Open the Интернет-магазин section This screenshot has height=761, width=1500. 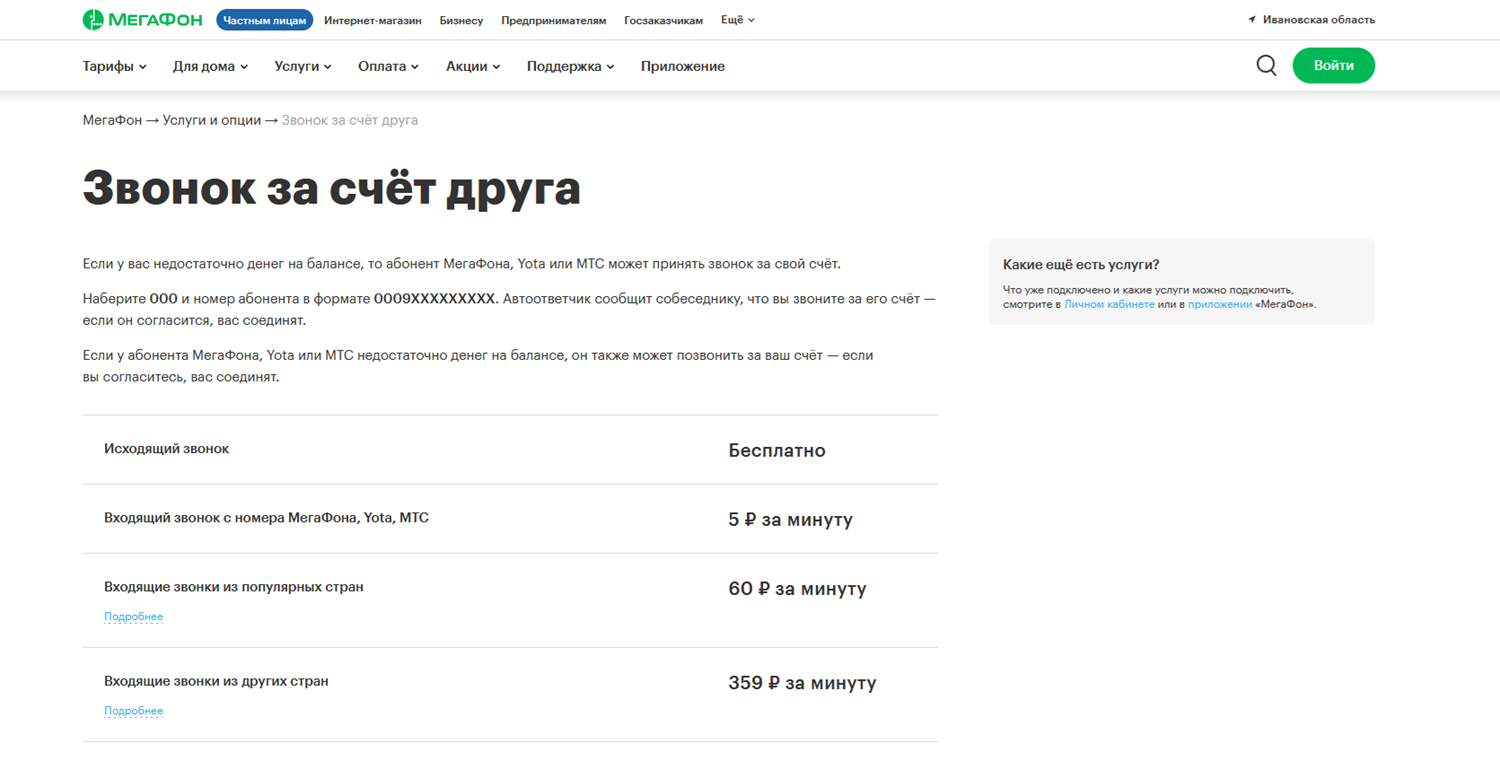click(373, 20)
